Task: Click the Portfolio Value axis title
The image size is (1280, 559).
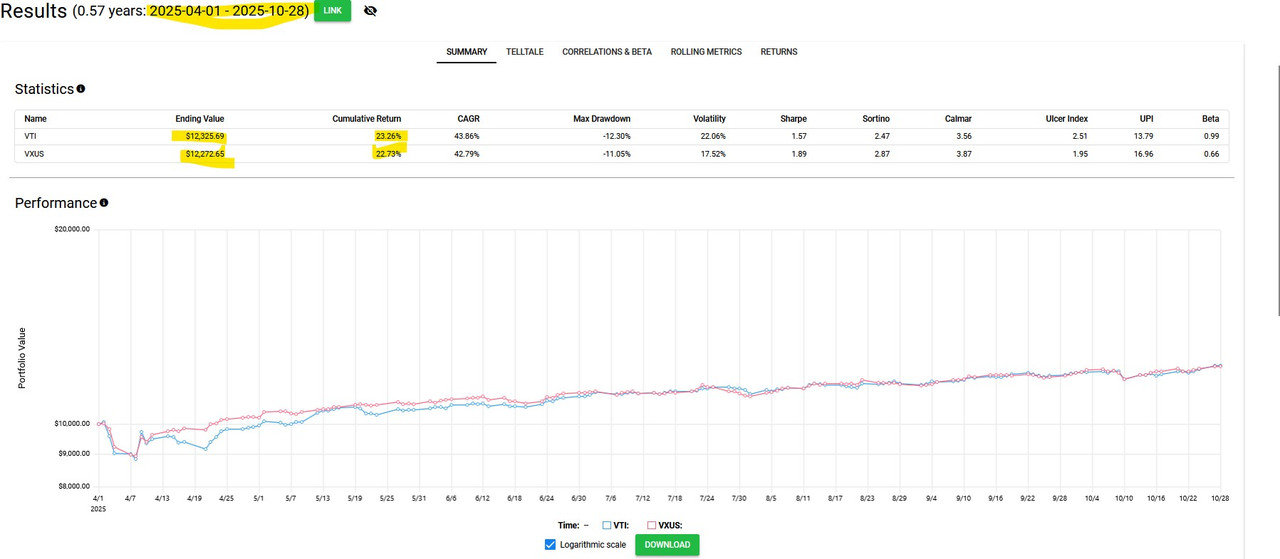Action: click(22, 358)
